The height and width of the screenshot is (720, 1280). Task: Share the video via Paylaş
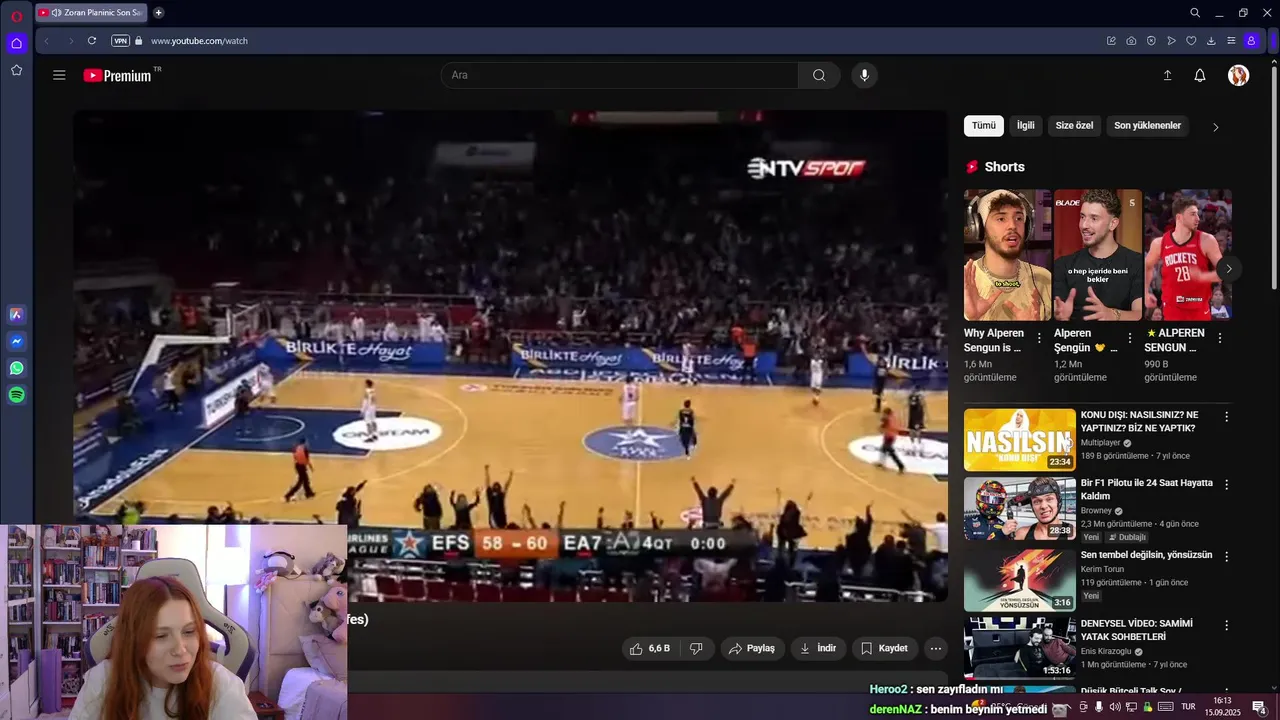[752, 648]
